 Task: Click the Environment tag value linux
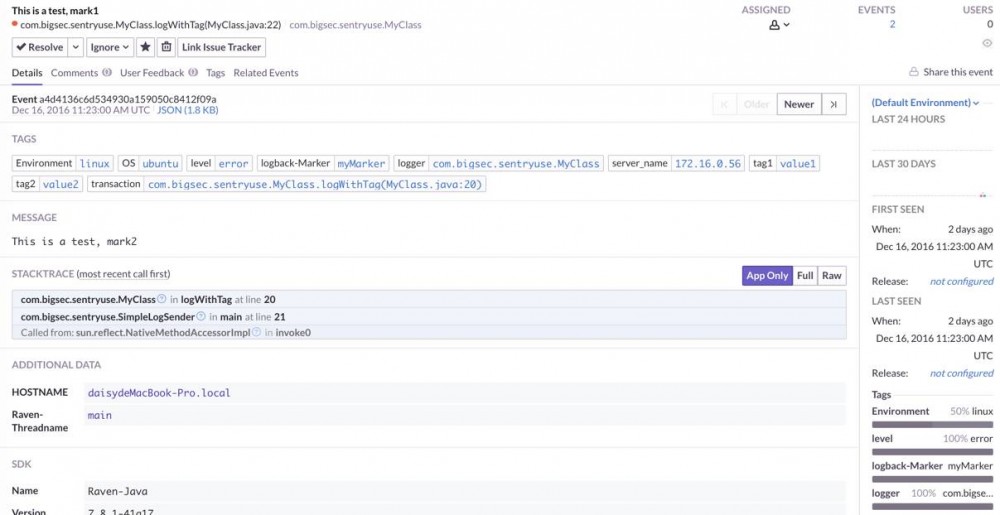(x=94, y=164)
